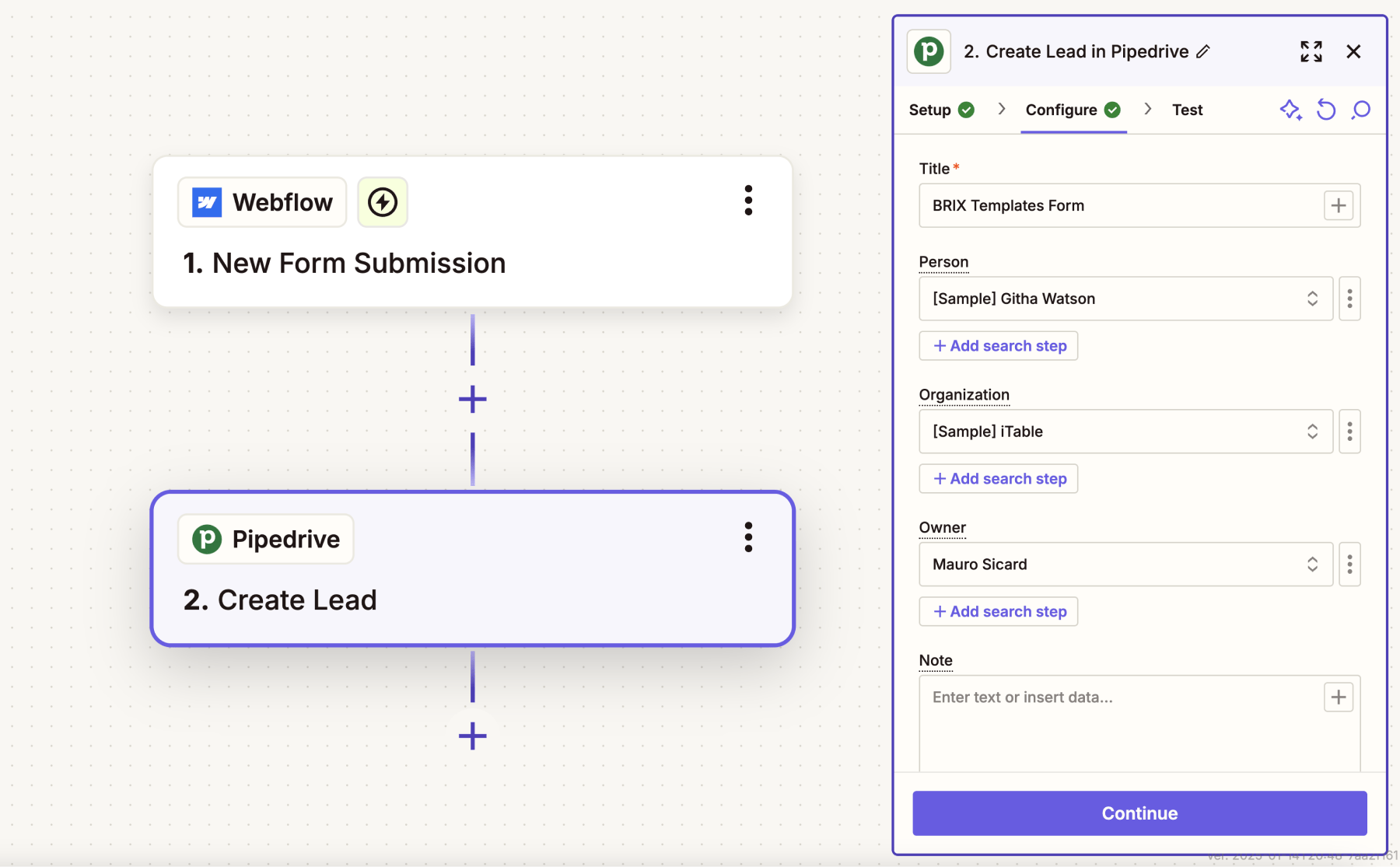Click the Note field label
The image size is (1400, 867).
pos(936,661)
